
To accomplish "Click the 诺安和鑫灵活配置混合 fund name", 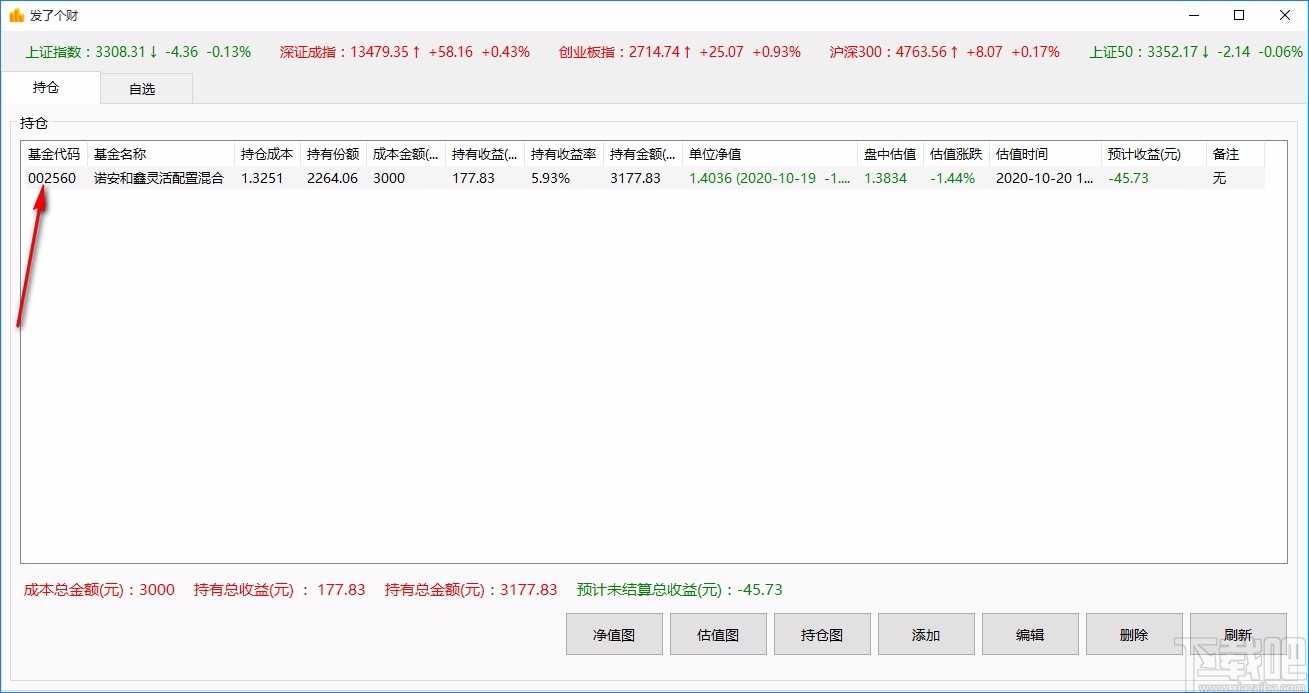I will pyautogui.click(x=160, y=177).
